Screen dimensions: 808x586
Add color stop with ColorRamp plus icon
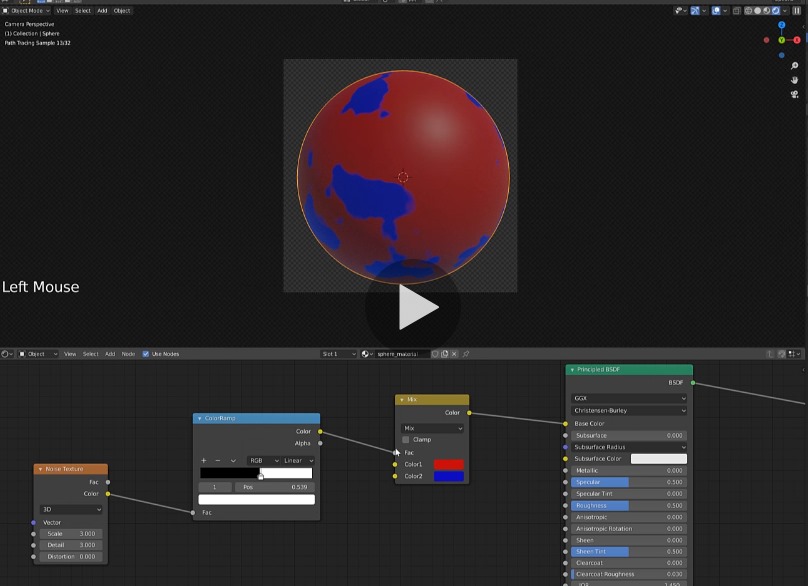coord(204,460)
